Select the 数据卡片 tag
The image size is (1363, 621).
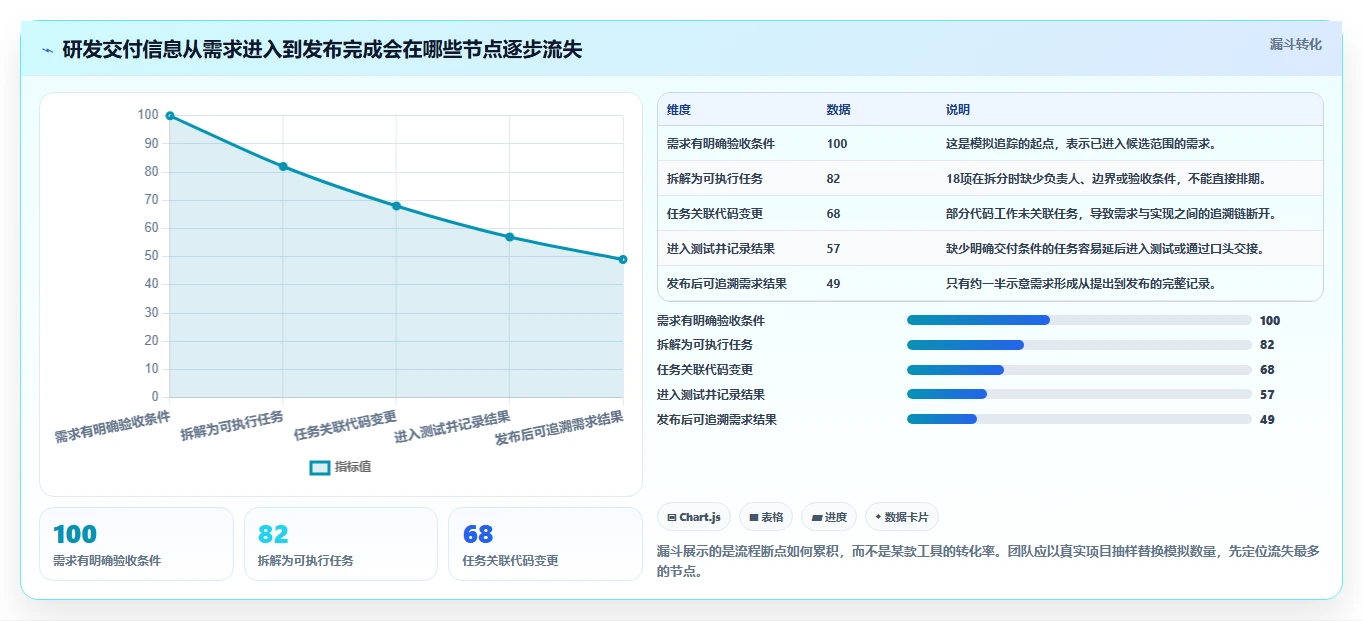[902, 517]
